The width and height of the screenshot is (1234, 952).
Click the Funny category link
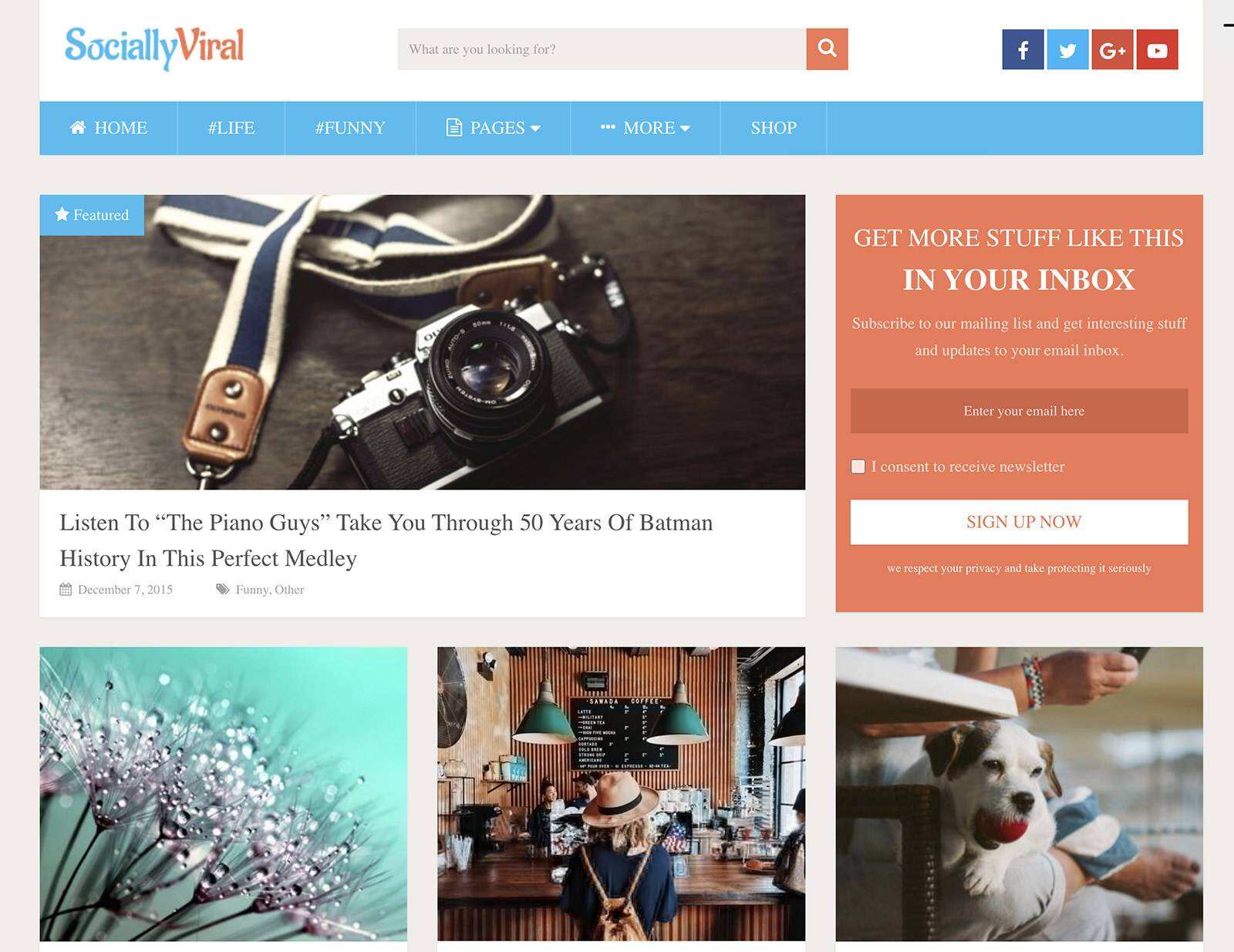pos(252,590)
